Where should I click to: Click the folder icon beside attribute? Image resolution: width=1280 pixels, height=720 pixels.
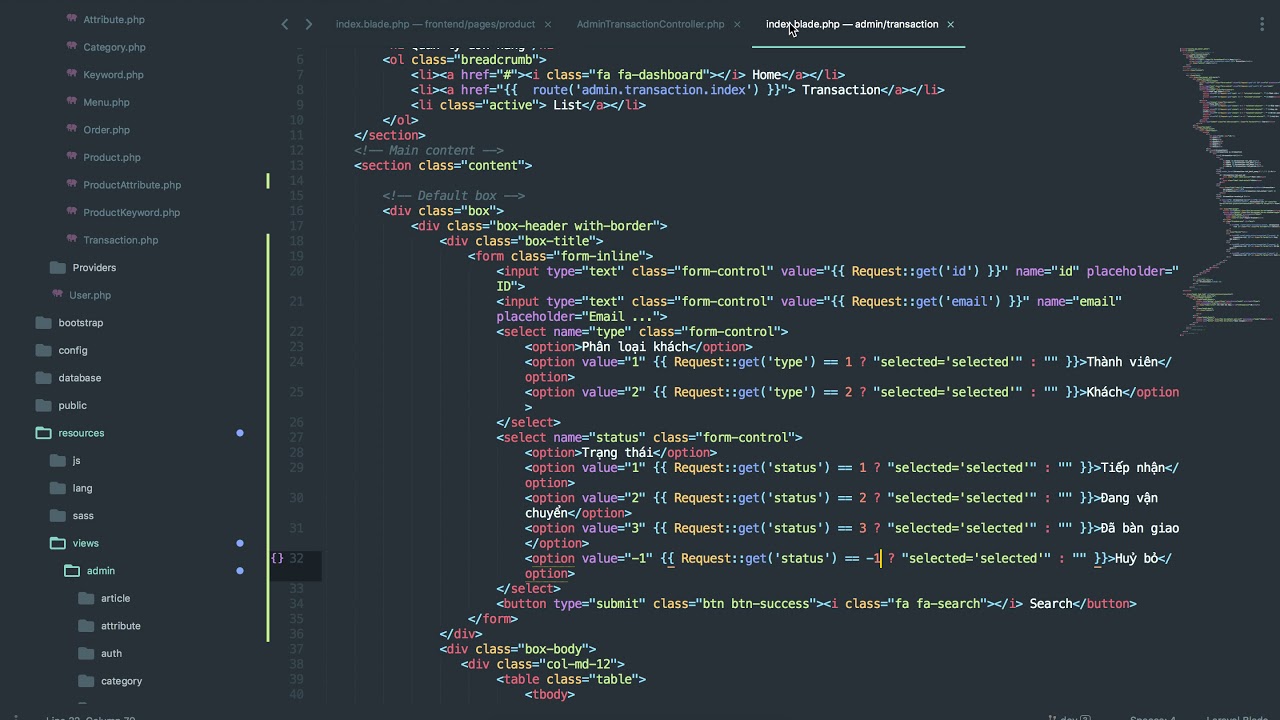[x=86, y=626]
